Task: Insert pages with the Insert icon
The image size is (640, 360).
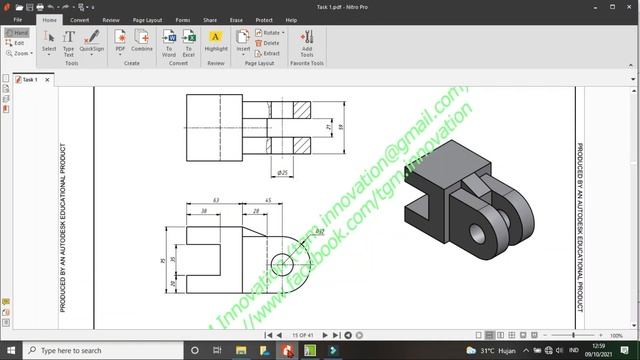Action: (x=243, y=40)
